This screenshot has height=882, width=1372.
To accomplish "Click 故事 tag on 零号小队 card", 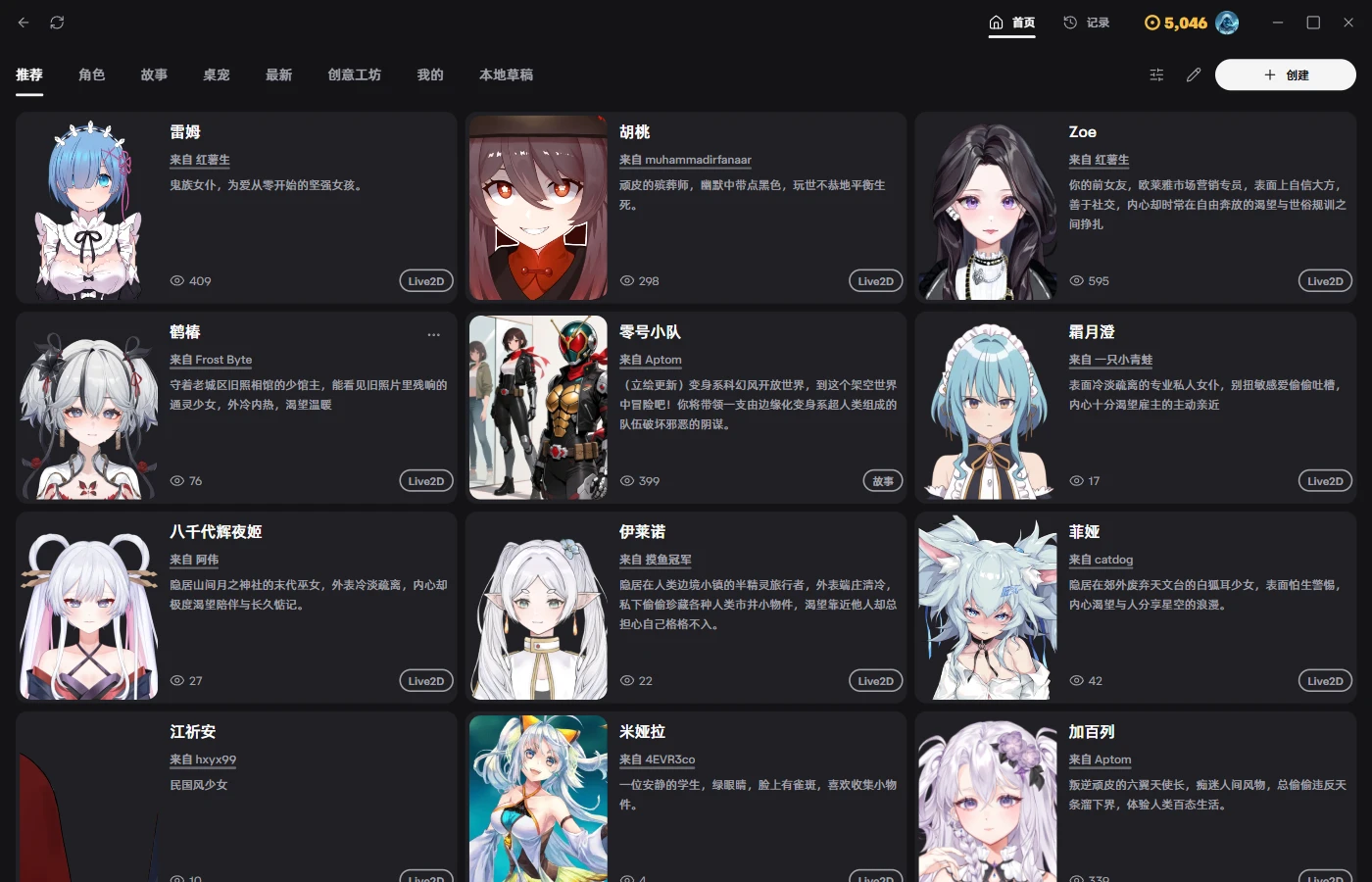I will (883, 481).
